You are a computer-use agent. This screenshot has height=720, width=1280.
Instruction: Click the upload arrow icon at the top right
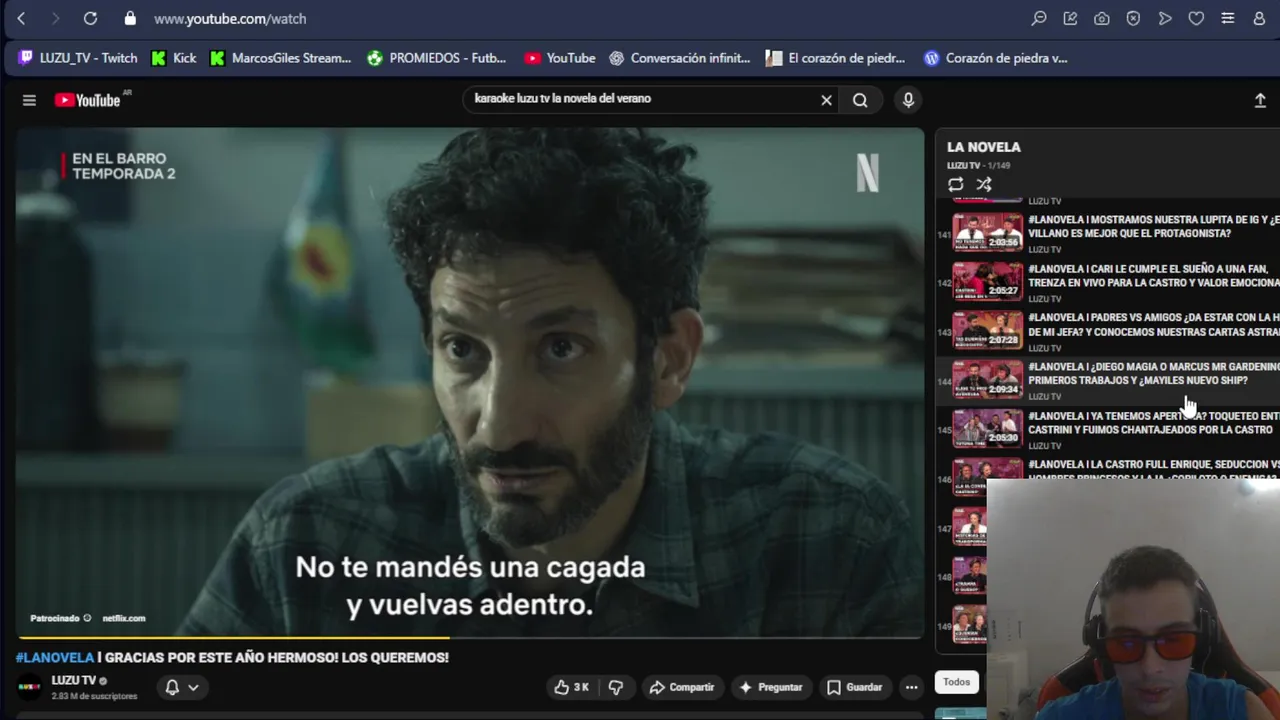1260,100
